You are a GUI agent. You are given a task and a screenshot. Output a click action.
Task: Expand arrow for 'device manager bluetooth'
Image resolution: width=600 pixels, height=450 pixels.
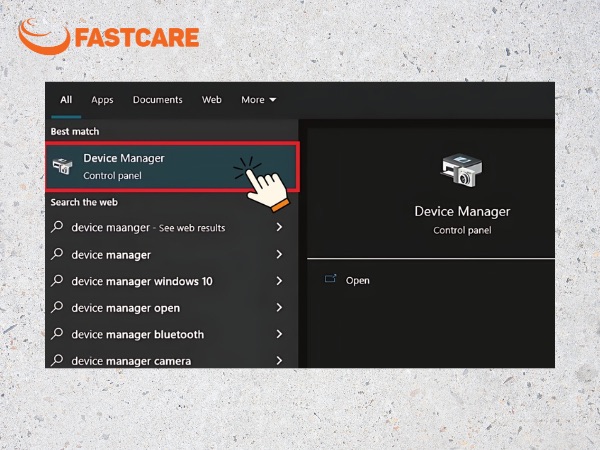pos(279,334)
